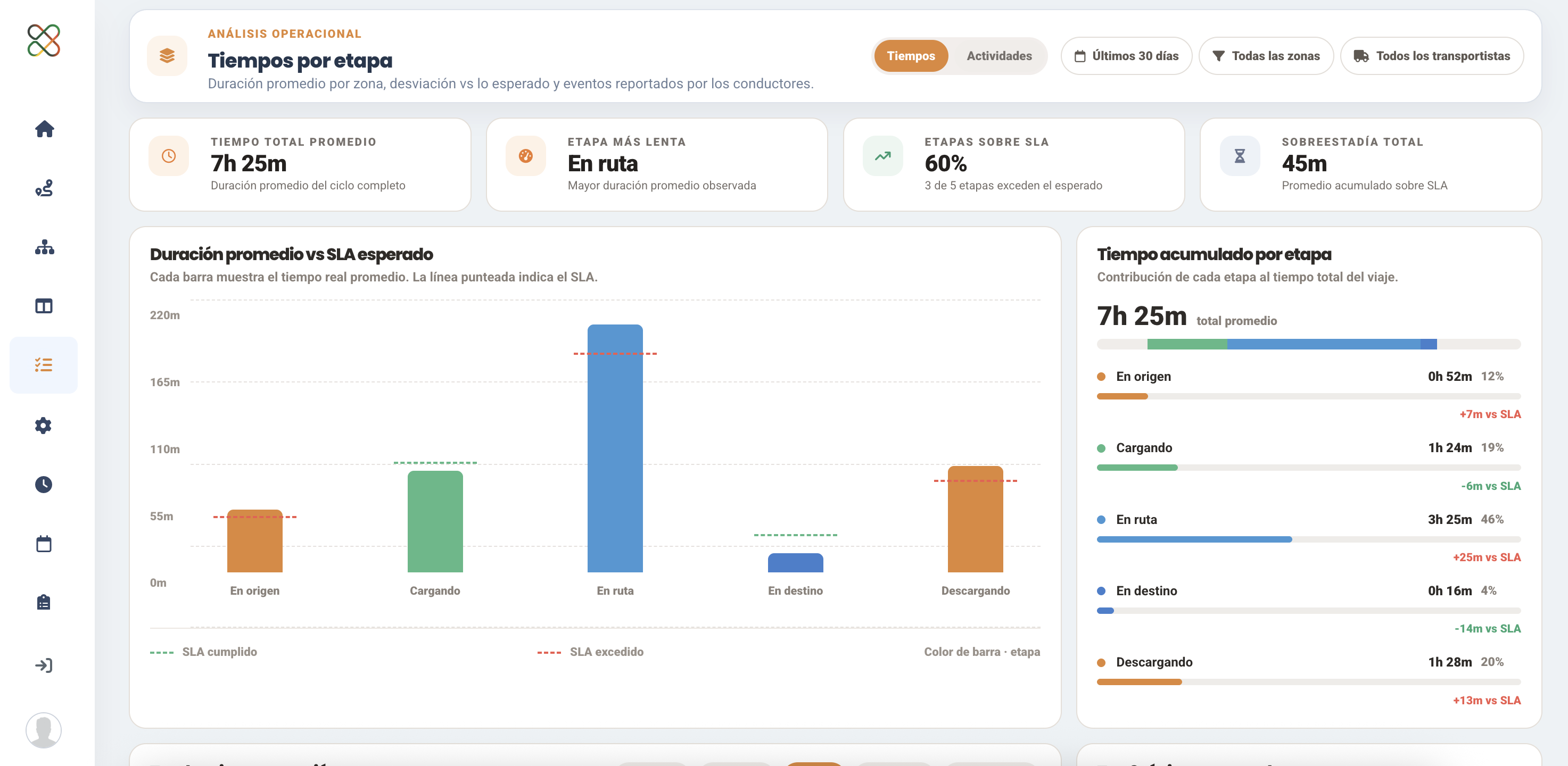Click the clock icon in Tiempo Total Promedio card
Viewport: 1568px width, 766px height.
click(169, 156)
